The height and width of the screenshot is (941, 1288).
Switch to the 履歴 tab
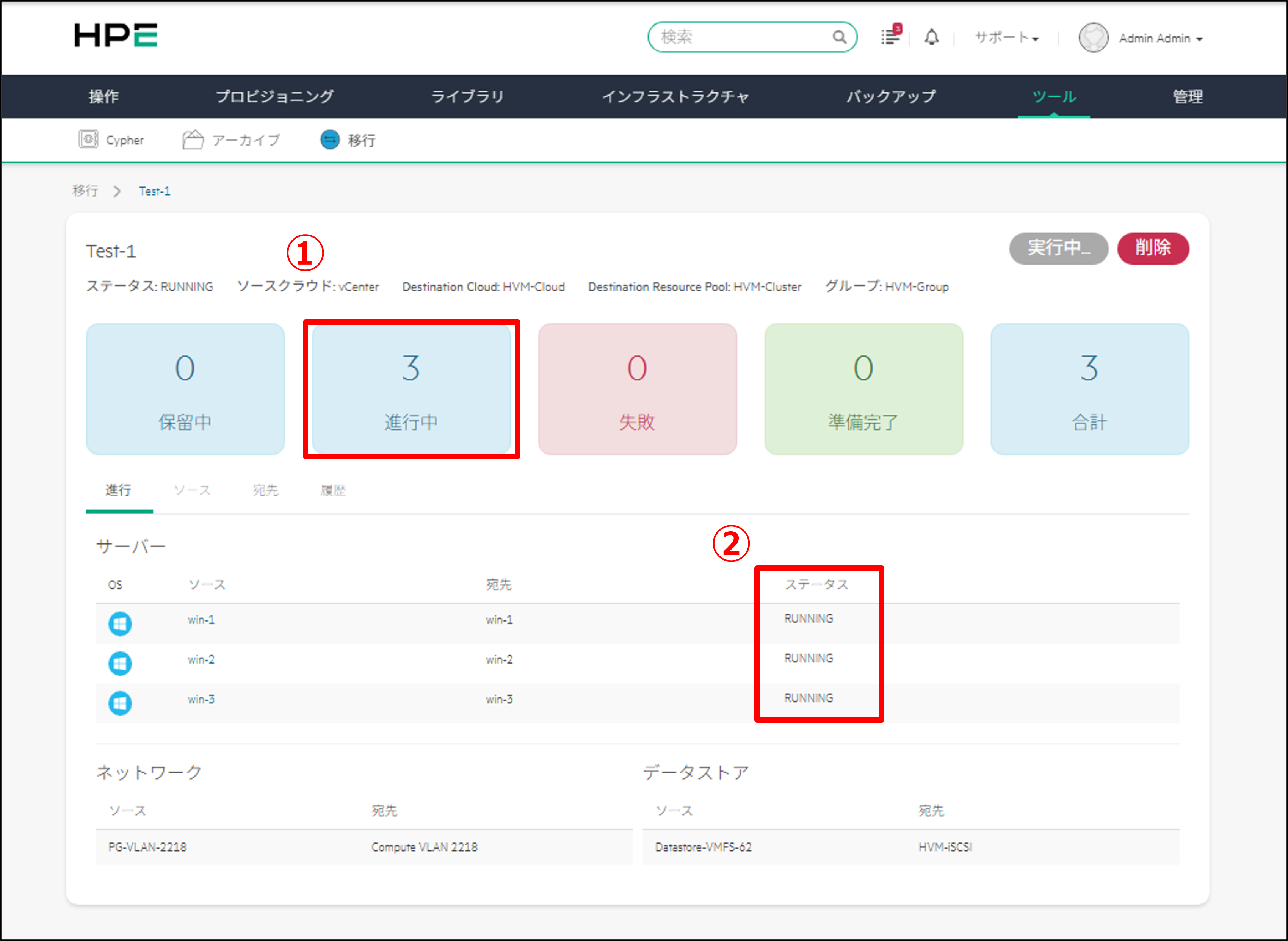pyautogui.click(x=333, y=490)
